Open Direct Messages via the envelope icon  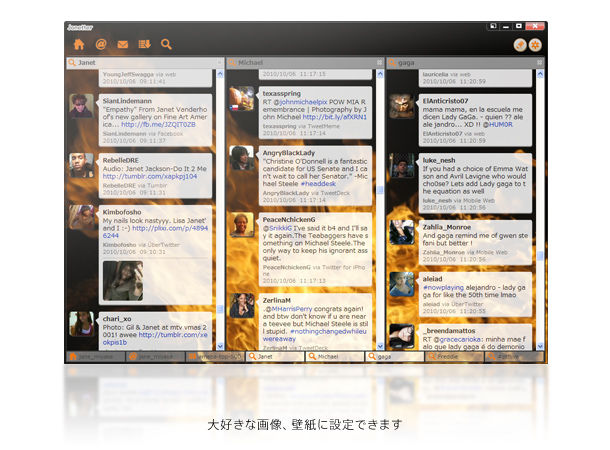tap(123, 45)
